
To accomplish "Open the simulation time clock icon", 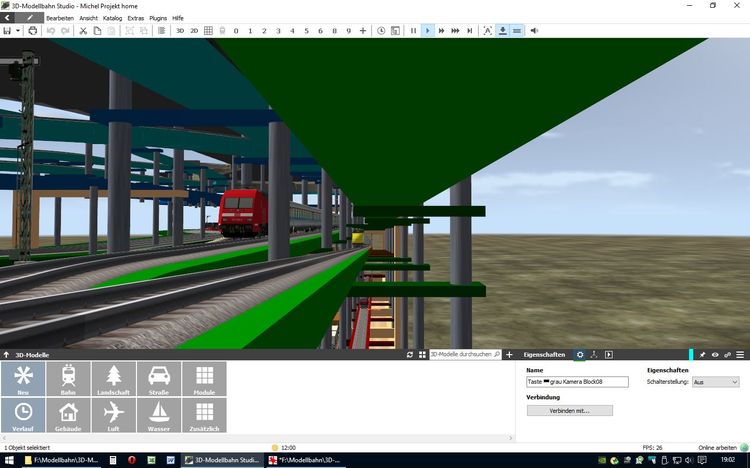I will click(x=381, y=31).
